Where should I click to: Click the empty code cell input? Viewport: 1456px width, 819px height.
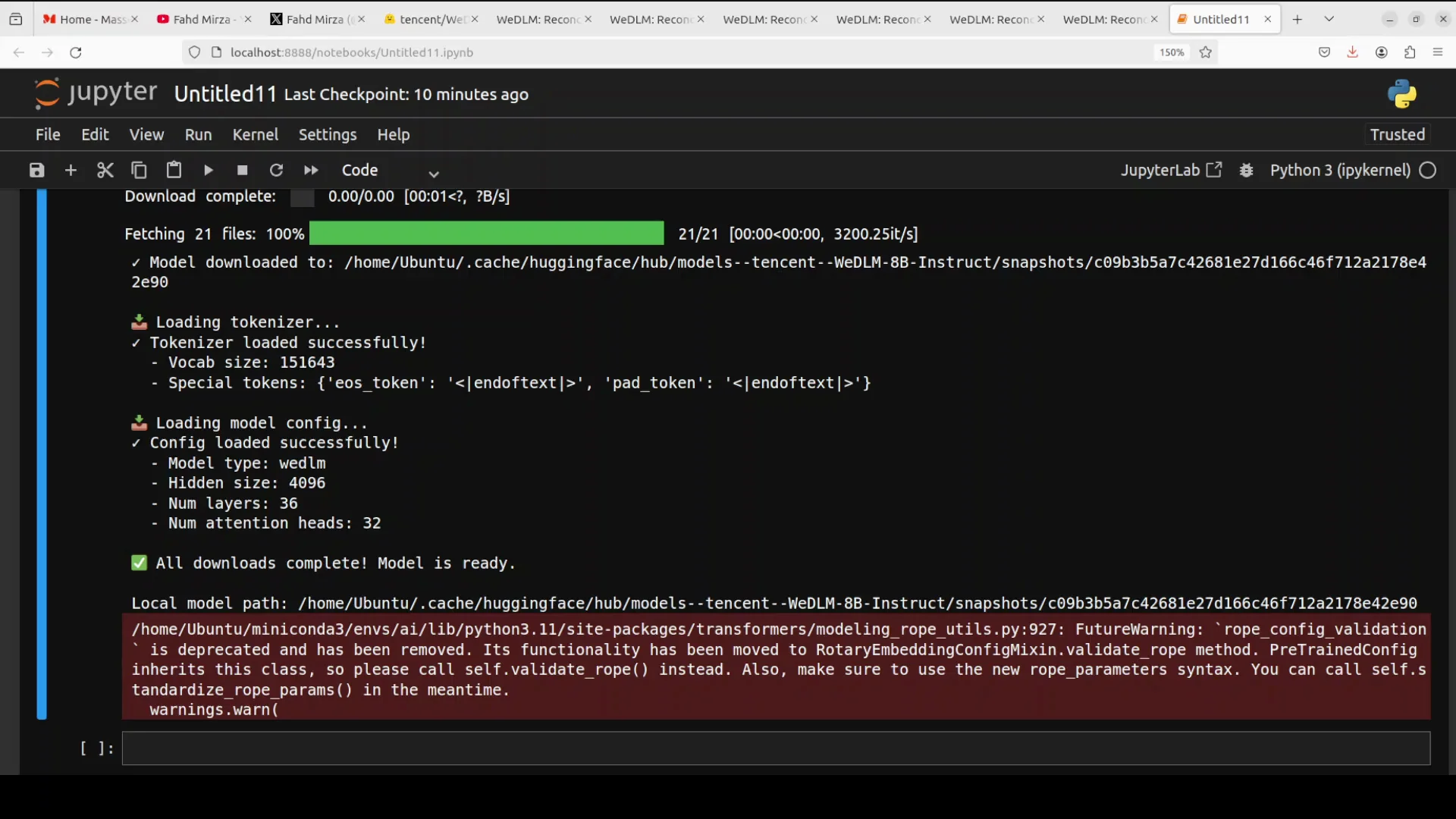775,748
